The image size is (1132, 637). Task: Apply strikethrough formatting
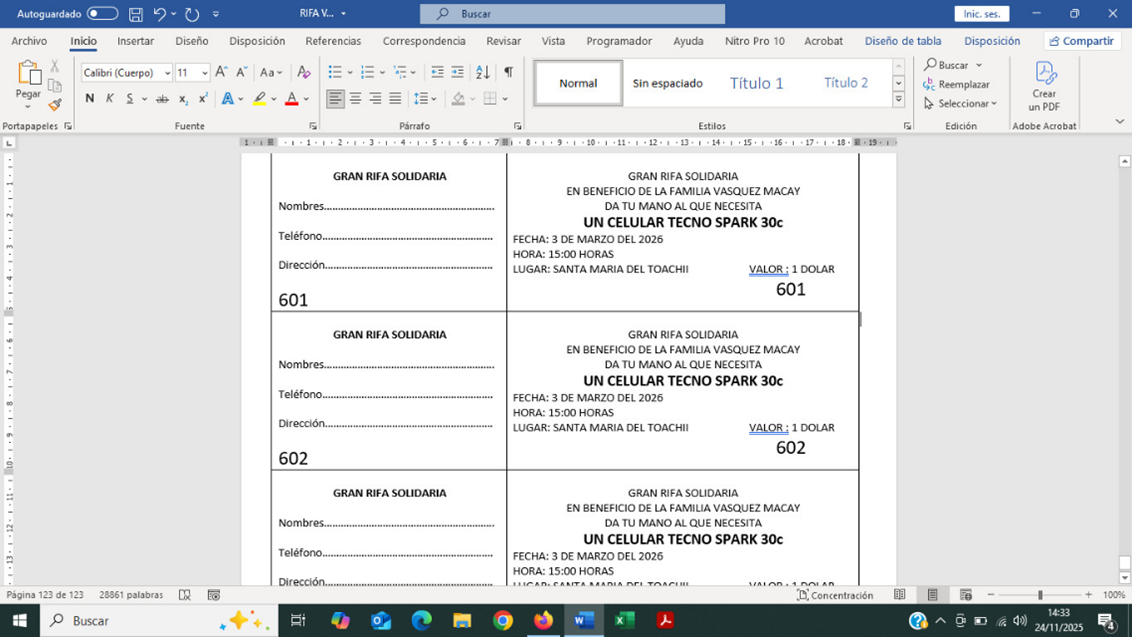click(162, 99)
